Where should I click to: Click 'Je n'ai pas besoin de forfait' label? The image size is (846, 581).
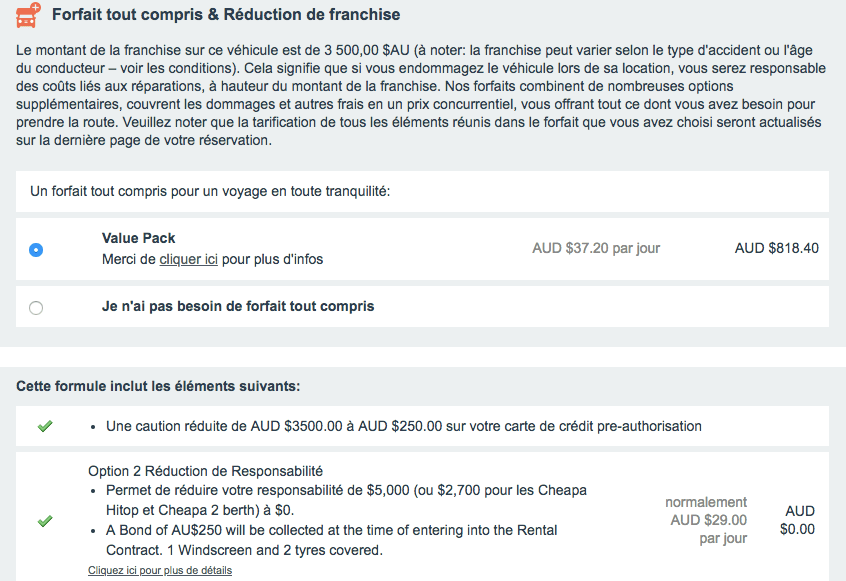click(x=238, y=306)
